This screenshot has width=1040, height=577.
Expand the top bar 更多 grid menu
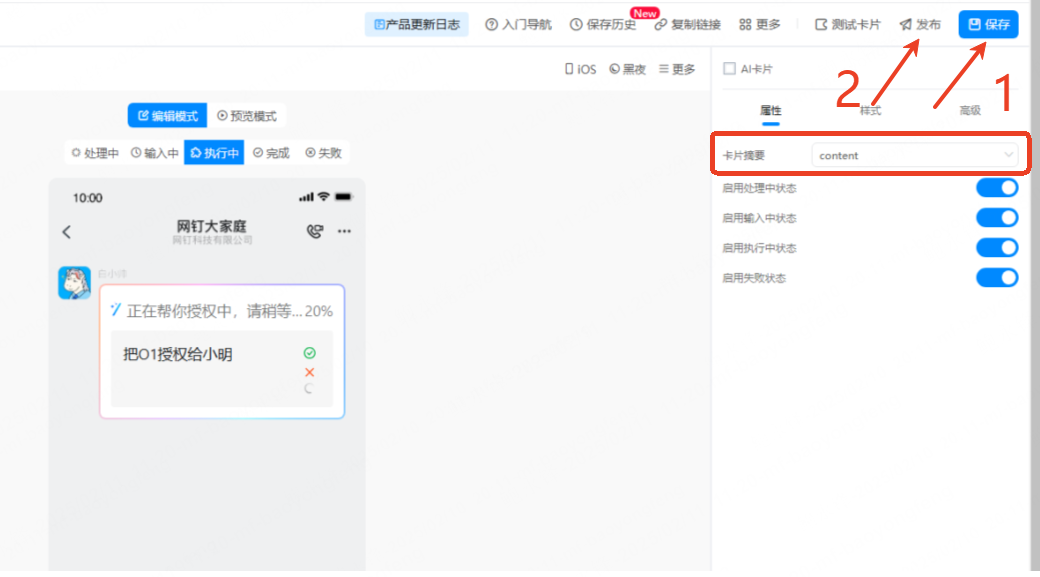coord(759,24)
